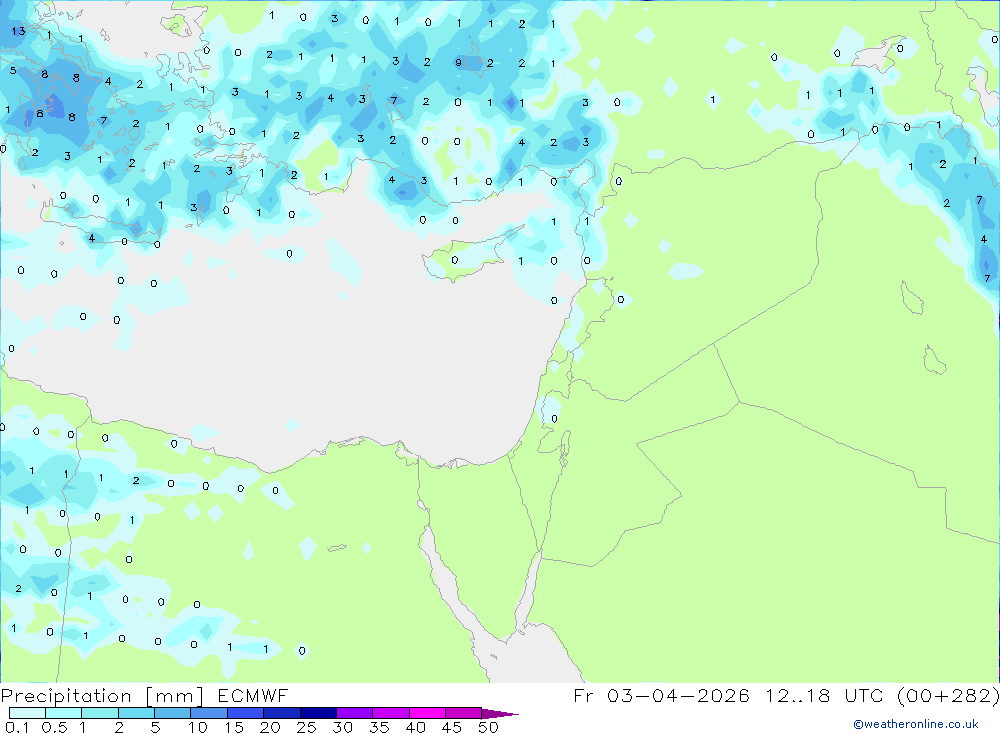Click the legend label '0.1'
Image resolution: width=1000 pixels, height=733 pixels.
click(17, 727)
